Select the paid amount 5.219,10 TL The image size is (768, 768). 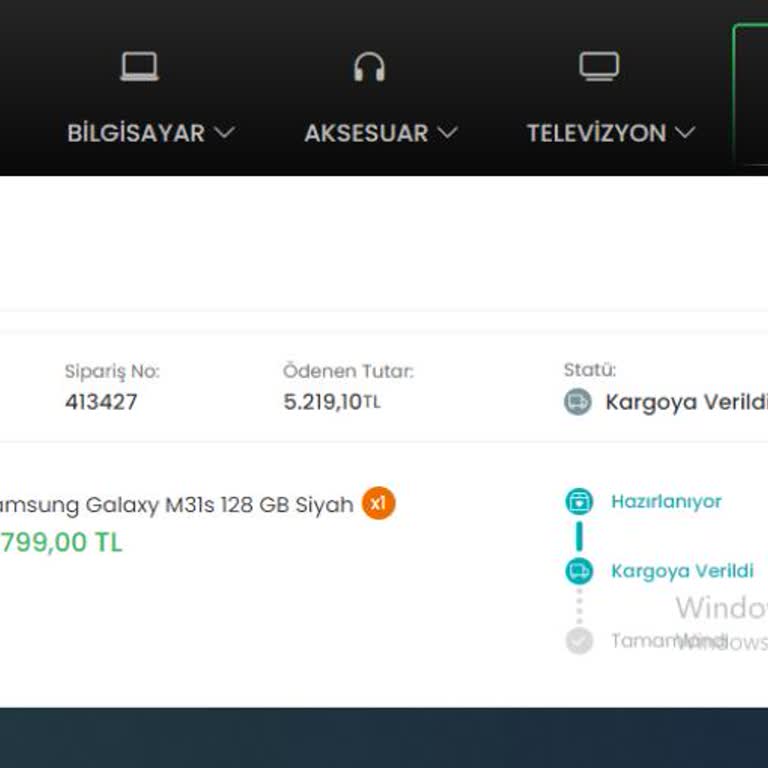pos(332,402)
